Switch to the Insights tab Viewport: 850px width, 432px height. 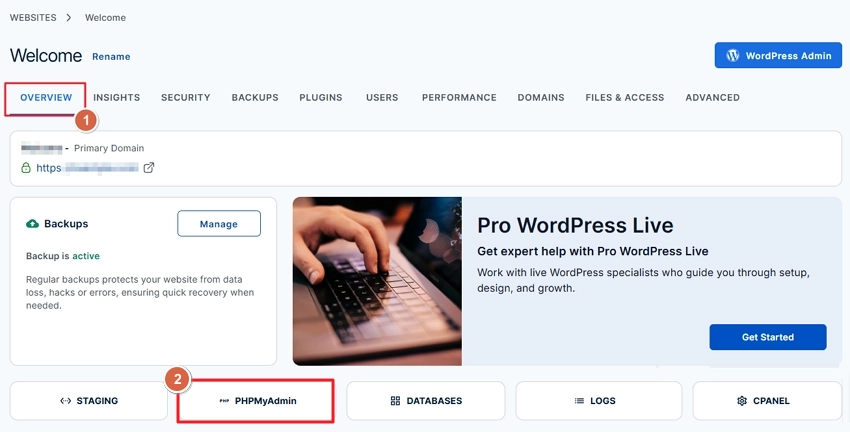pos(117,98)
